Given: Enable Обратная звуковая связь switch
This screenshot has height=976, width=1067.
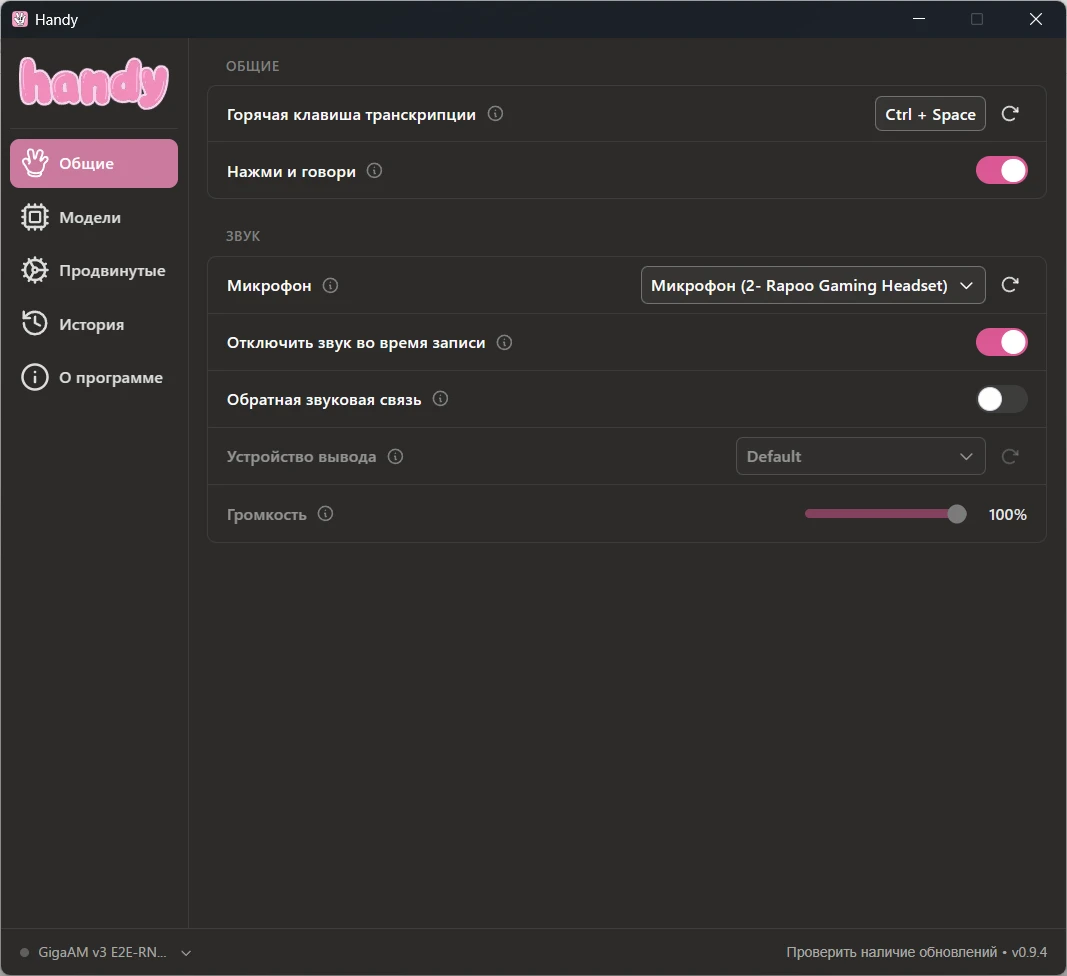Looking at the screenshot, I should click(x=1002, y=399).
